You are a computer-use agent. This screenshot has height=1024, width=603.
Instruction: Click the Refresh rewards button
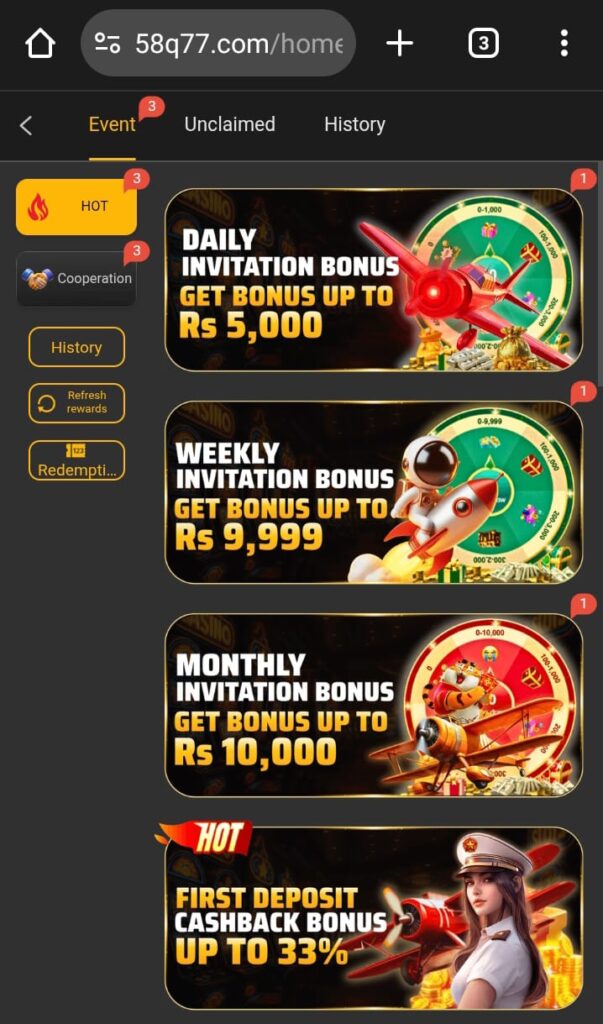click(76, 403)
